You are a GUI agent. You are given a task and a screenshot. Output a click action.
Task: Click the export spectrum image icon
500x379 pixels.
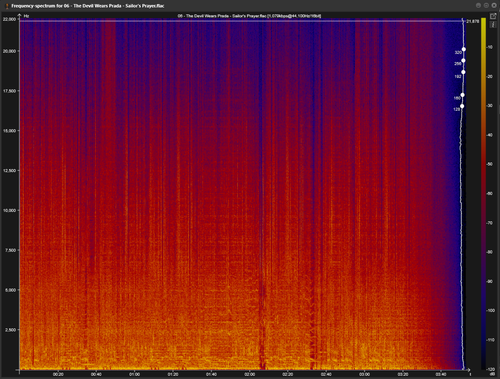click(x=493, y=16)
